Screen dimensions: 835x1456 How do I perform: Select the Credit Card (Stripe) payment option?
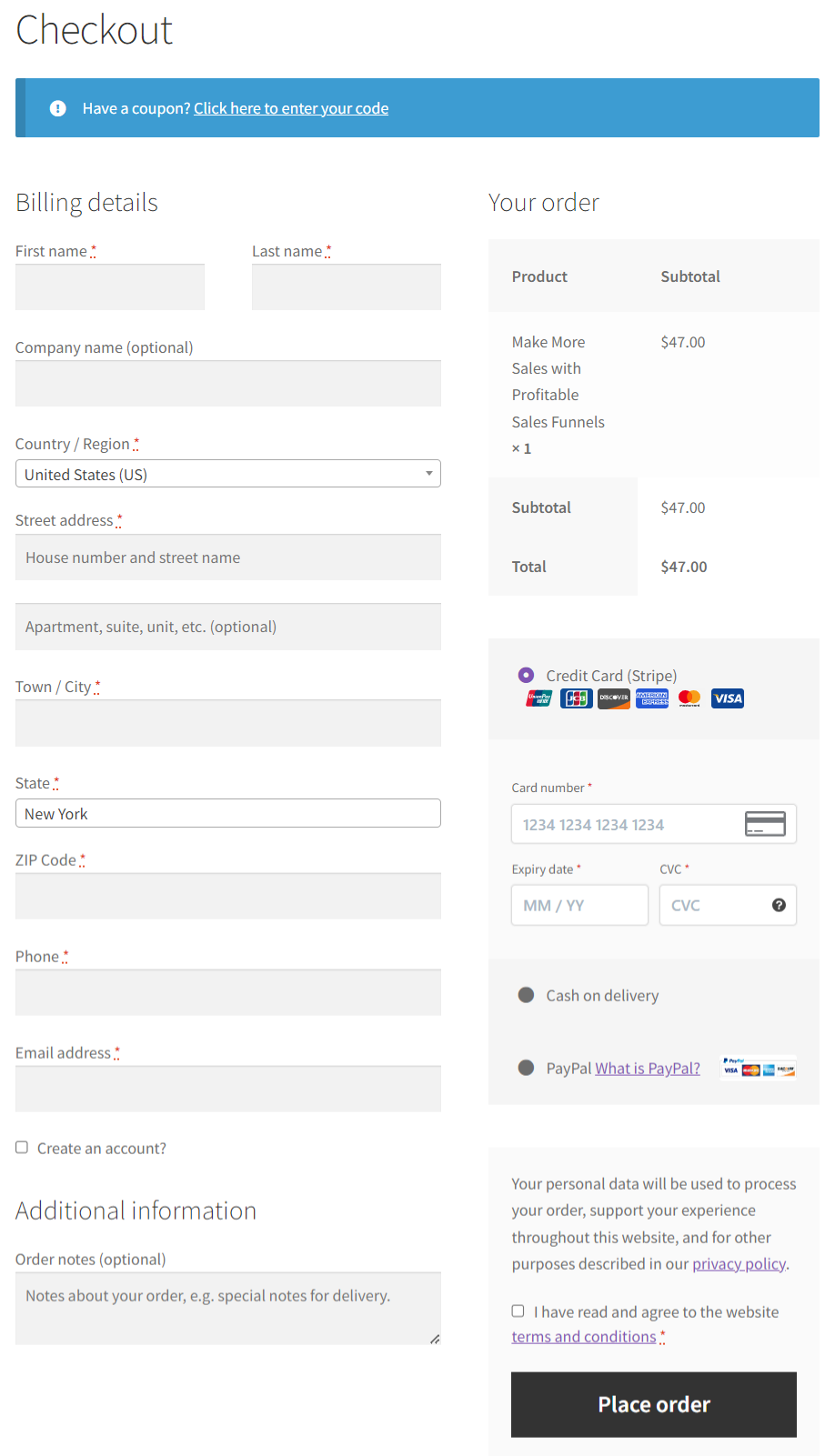click(526, 675)
